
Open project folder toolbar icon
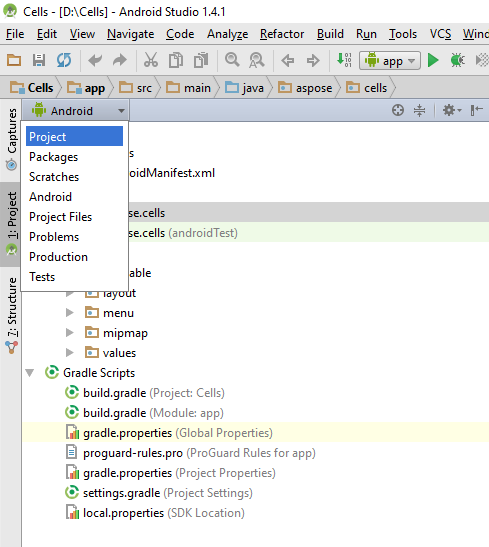[x=14, y=60]
